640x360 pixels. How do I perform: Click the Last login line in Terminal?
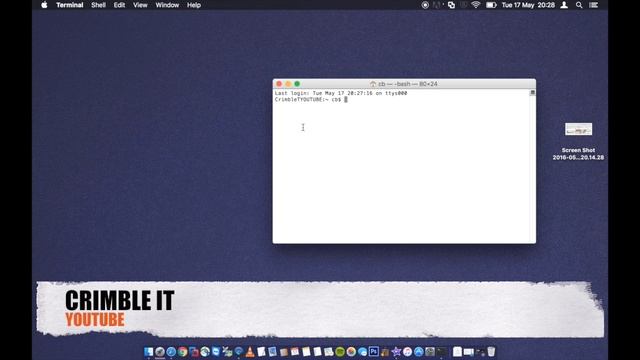(341, 93)
